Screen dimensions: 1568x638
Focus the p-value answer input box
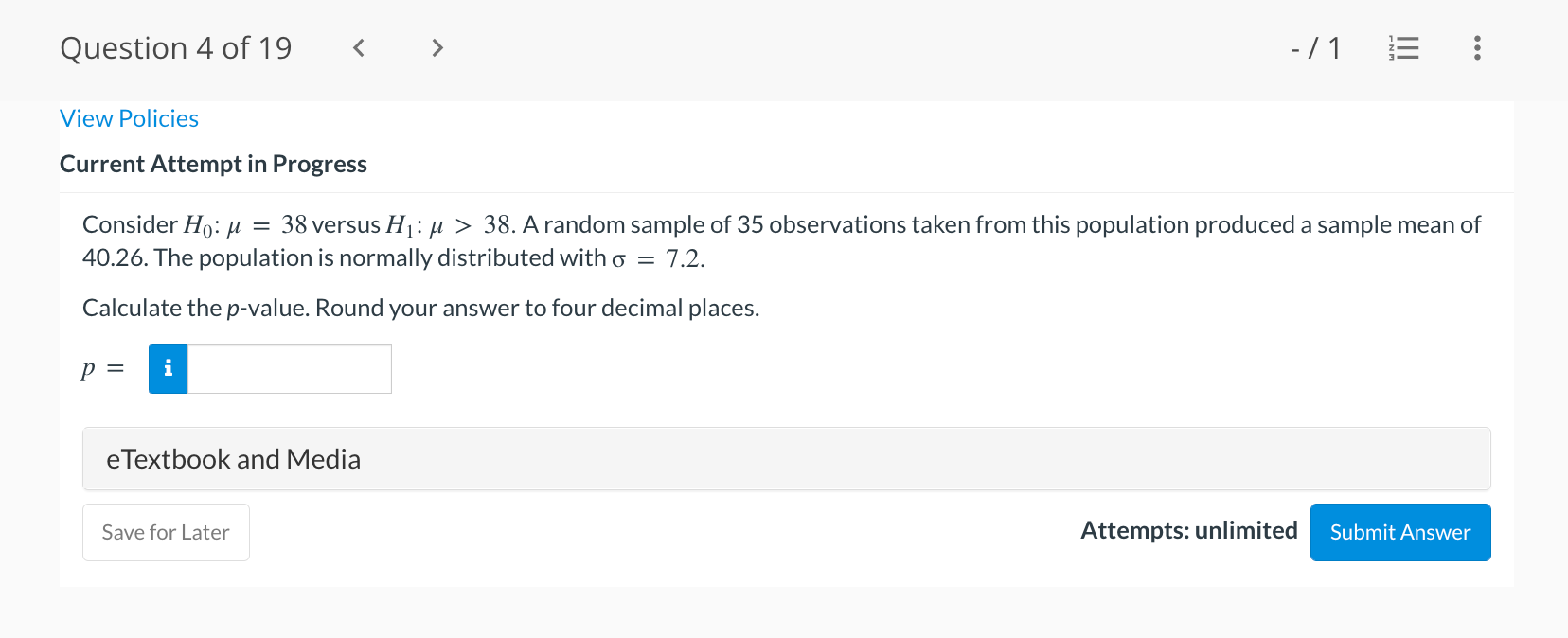[x=290, y=368]
